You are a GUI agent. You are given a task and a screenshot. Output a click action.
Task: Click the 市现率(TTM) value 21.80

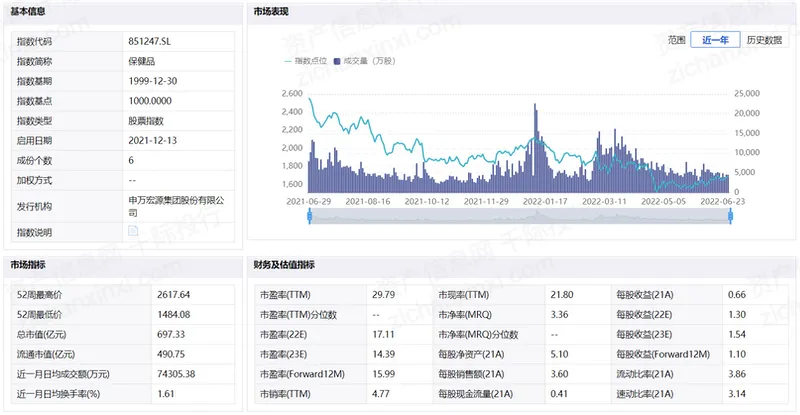tap(562, 295)
